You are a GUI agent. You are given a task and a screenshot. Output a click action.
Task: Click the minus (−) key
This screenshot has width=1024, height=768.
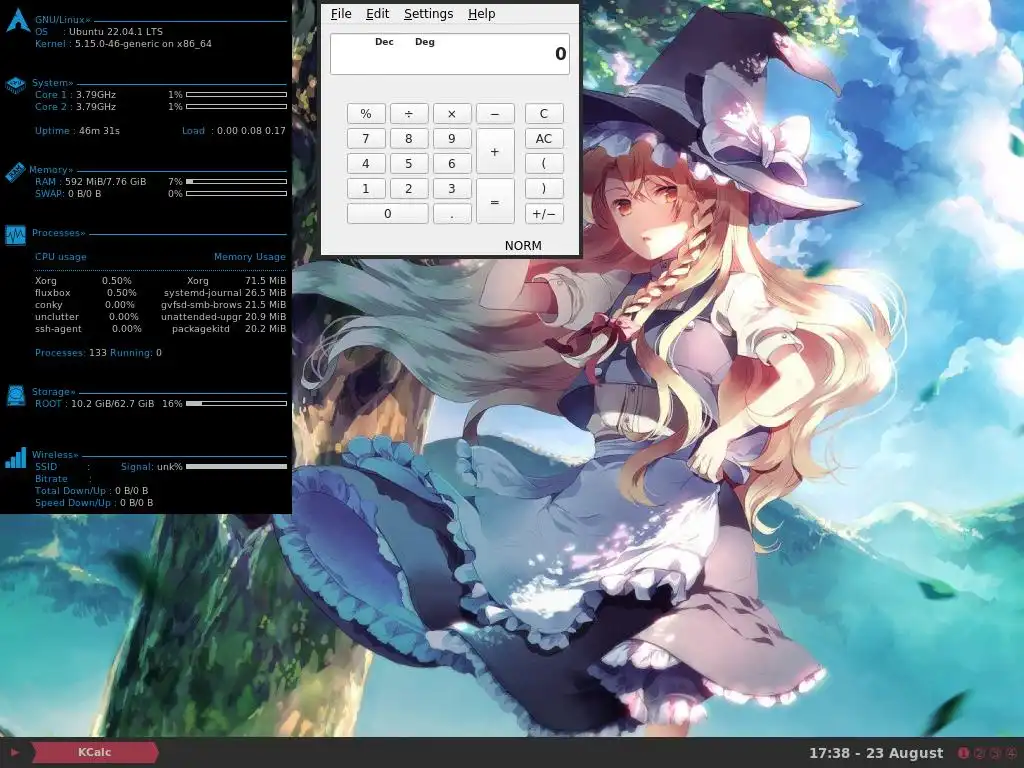pyautogui.click(x=495, y=114)
